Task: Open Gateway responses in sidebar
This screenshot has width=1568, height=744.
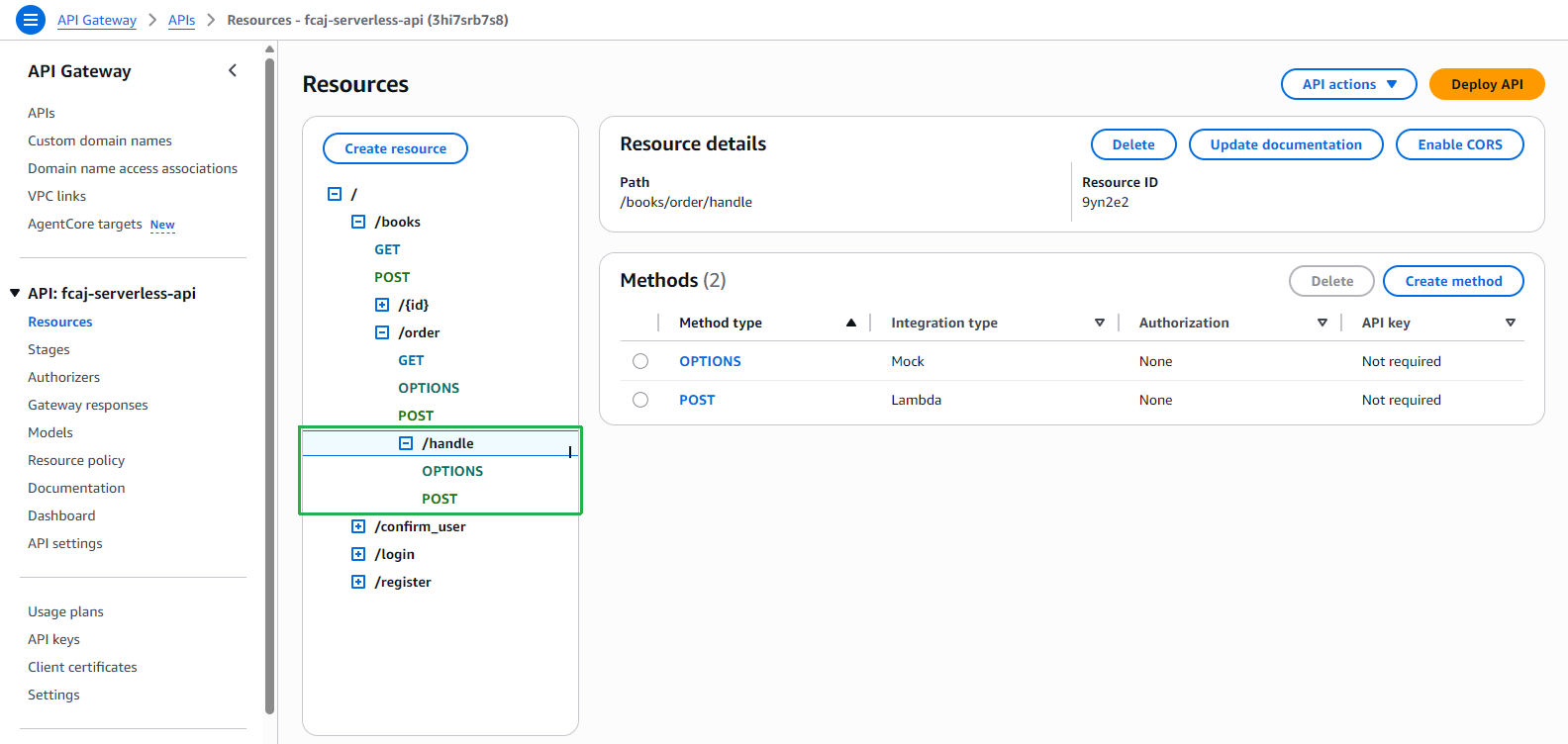Action: click(88, 405)
